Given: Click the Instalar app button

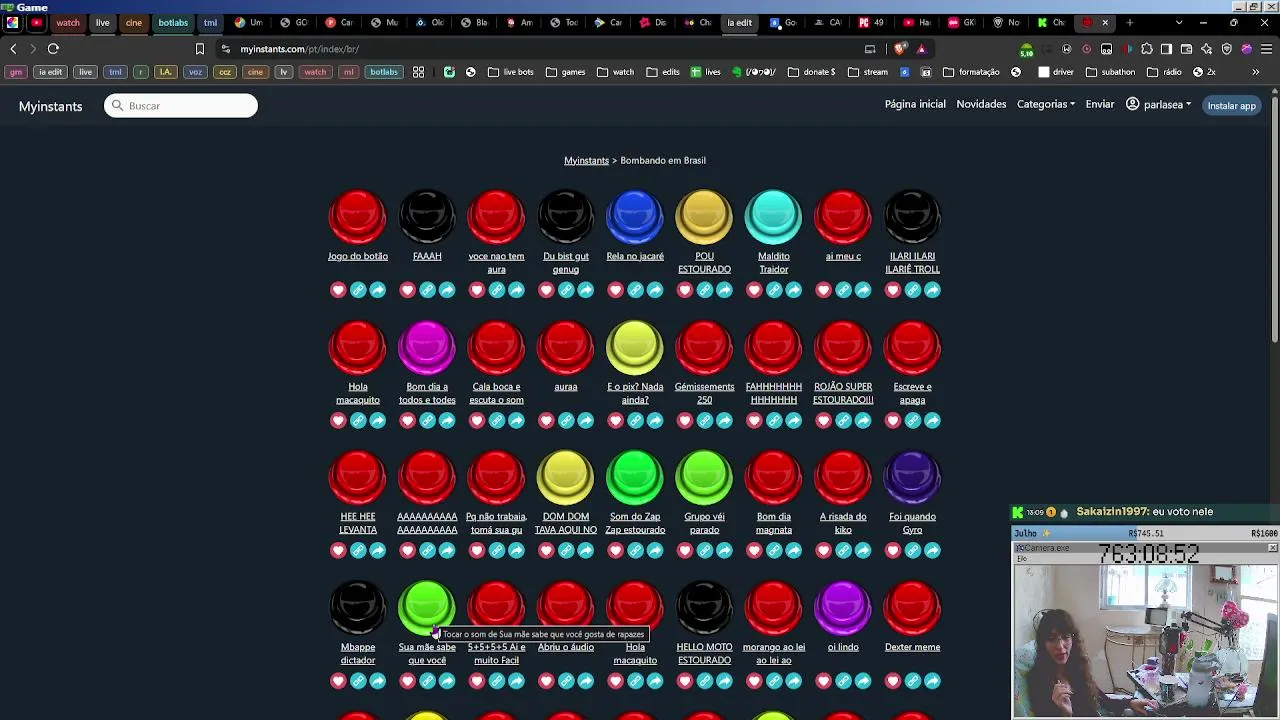Looking at the screenshot, I should pos(1231,105).
